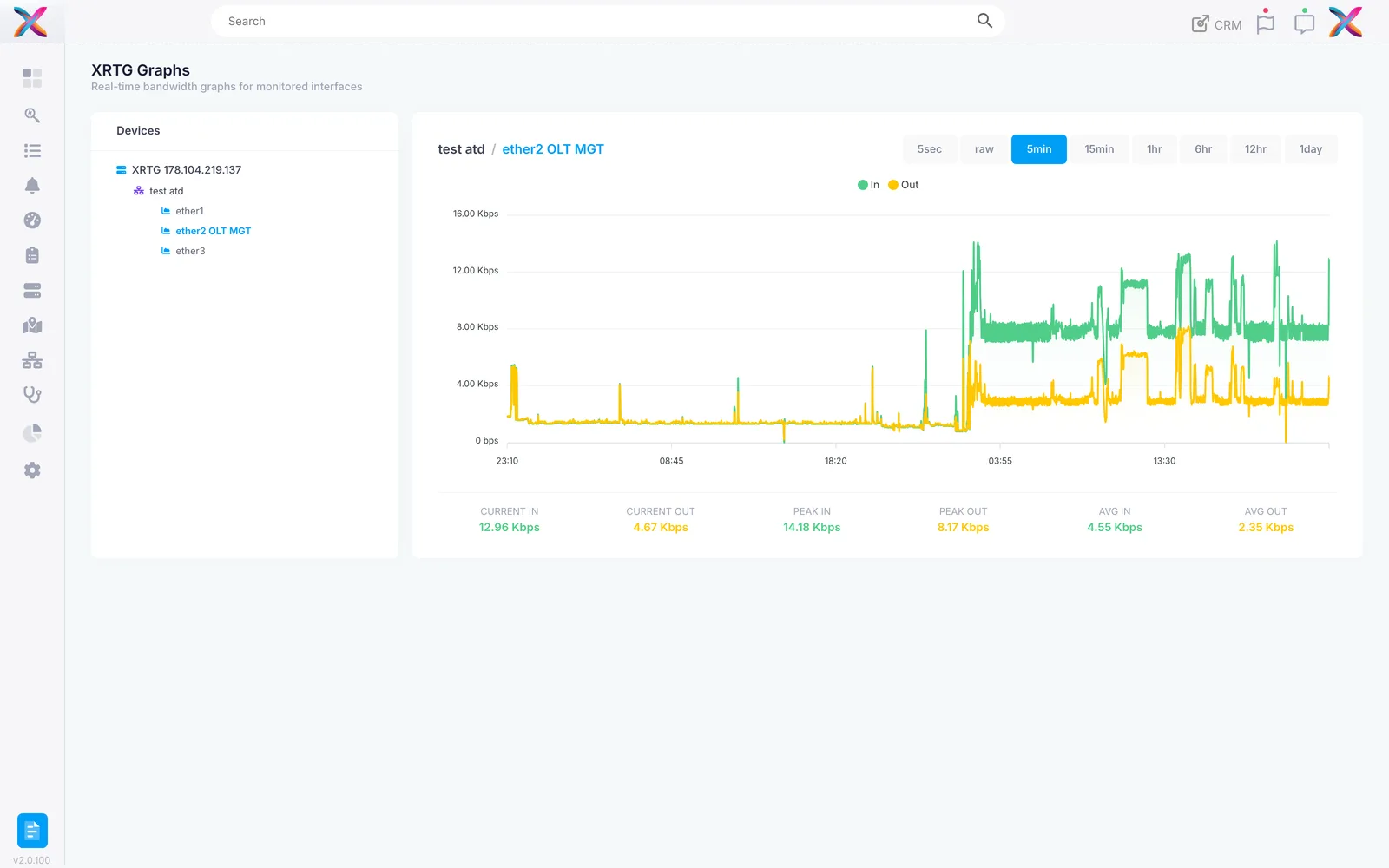The width and height of the screenshot is (1389, 868).
Task: Click the blue document icon at sidebar bottom
Action: 32,831
